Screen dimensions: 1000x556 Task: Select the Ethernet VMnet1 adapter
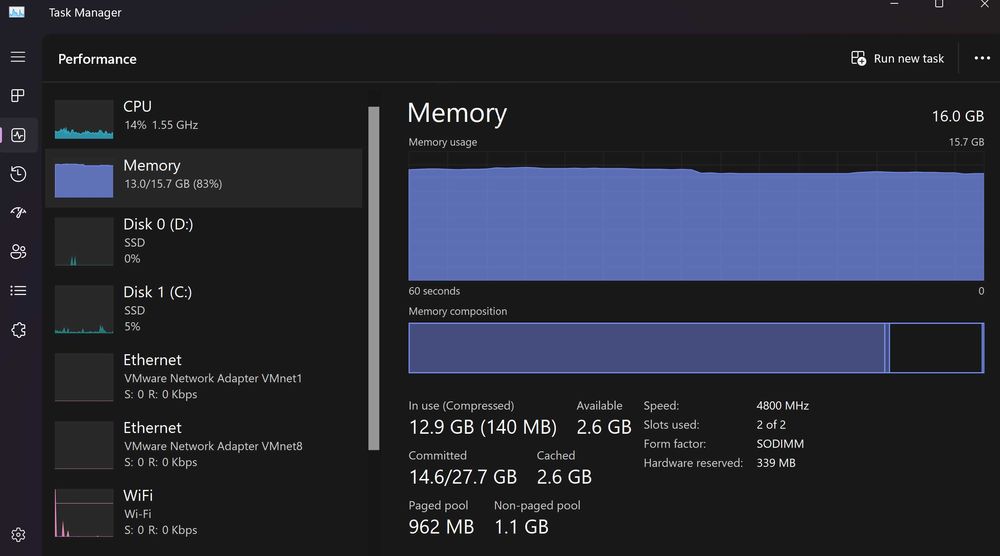tap(204, 377)
